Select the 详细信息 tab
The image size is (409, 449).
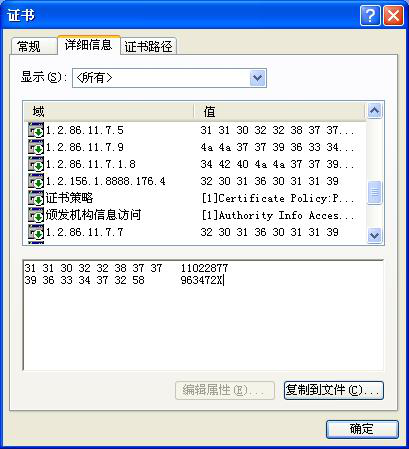coord(88,45)
